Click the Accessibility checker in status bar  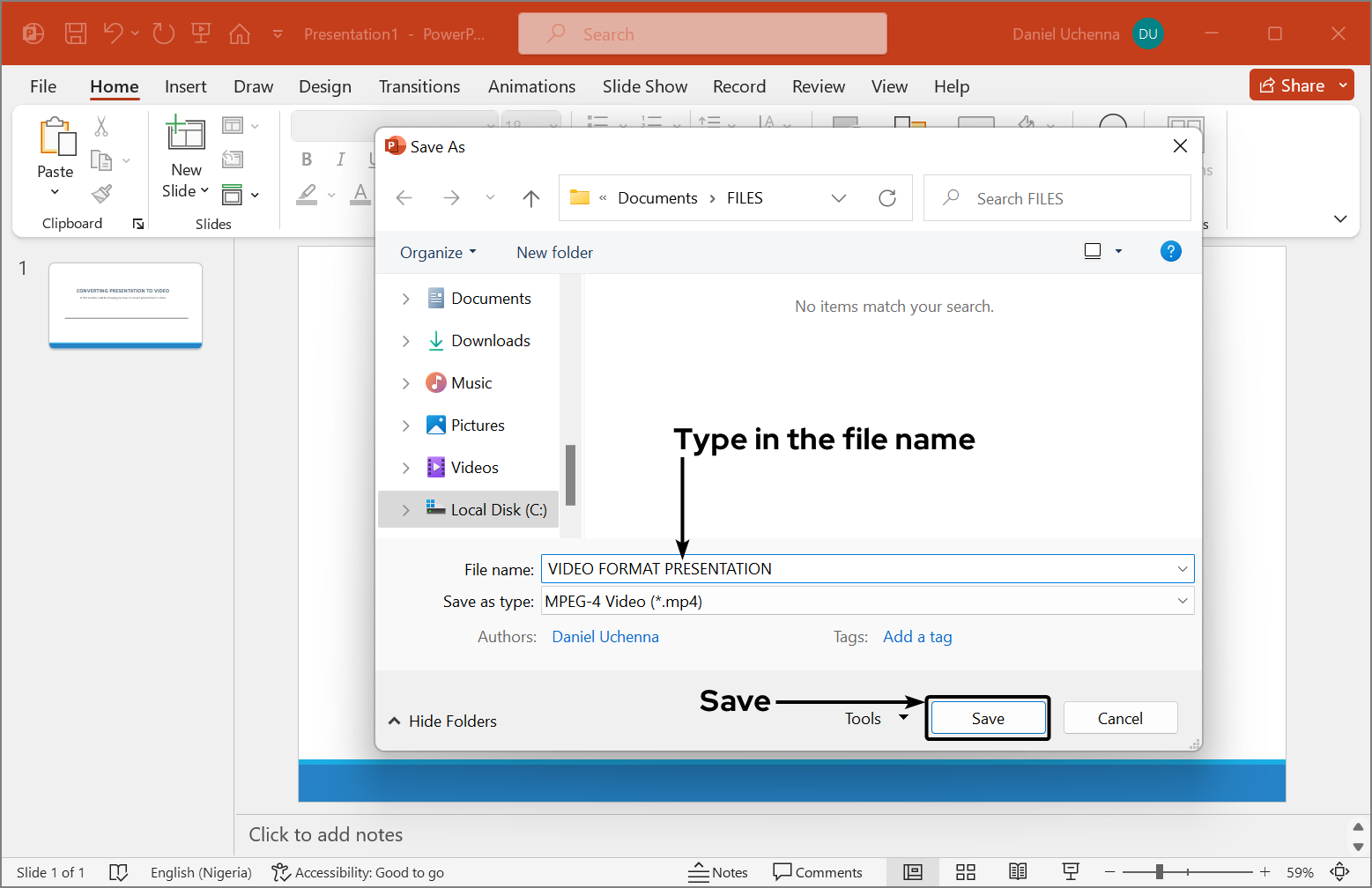[358, 872]
